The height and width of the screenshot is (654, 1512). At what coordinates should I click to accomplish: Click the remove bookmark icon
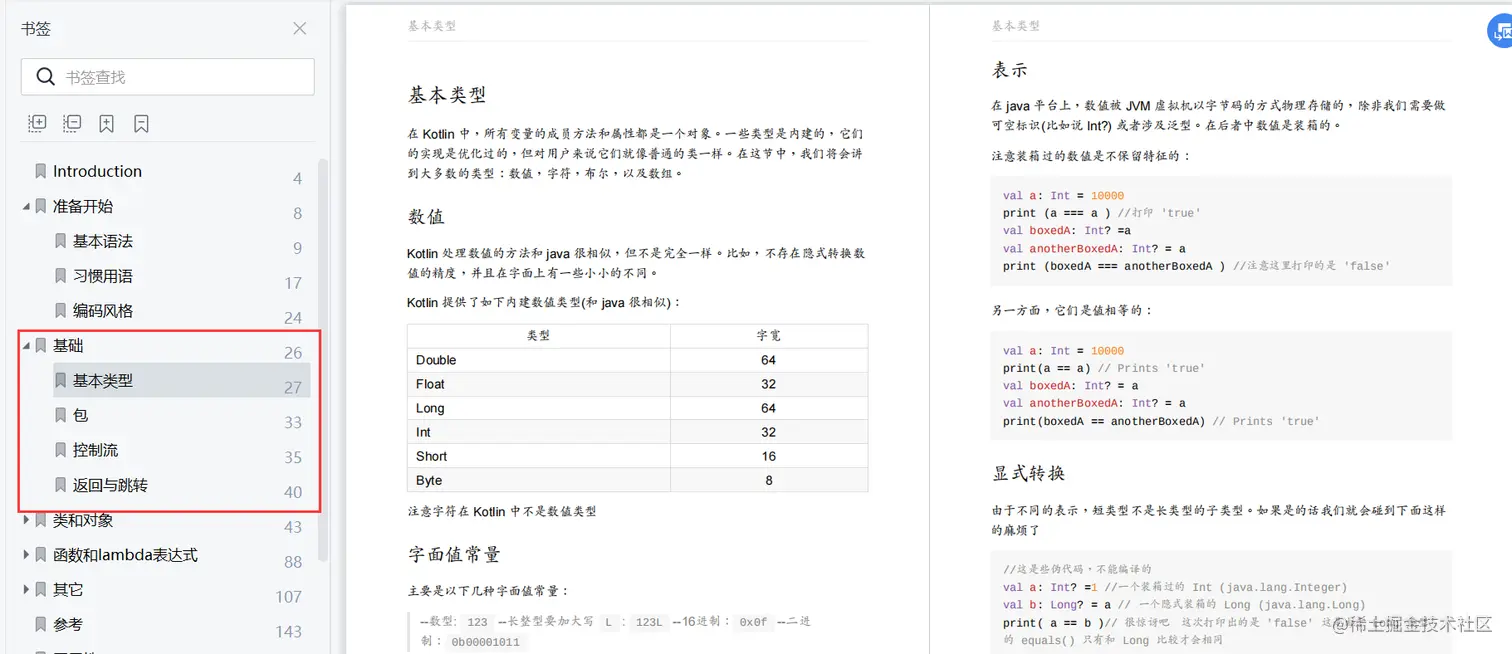(x=142, y=123)
